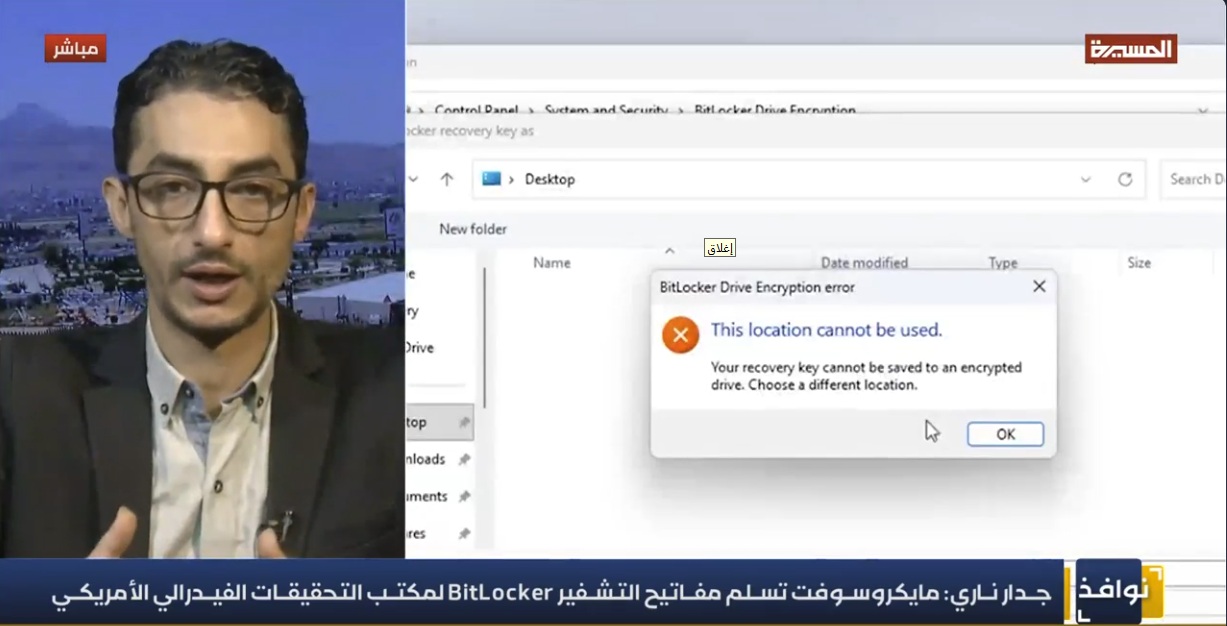Click the pin icon beside the Documents sidebar item
The width and height of the screenshot is (1227, 626).
click(x=464, y=497)
